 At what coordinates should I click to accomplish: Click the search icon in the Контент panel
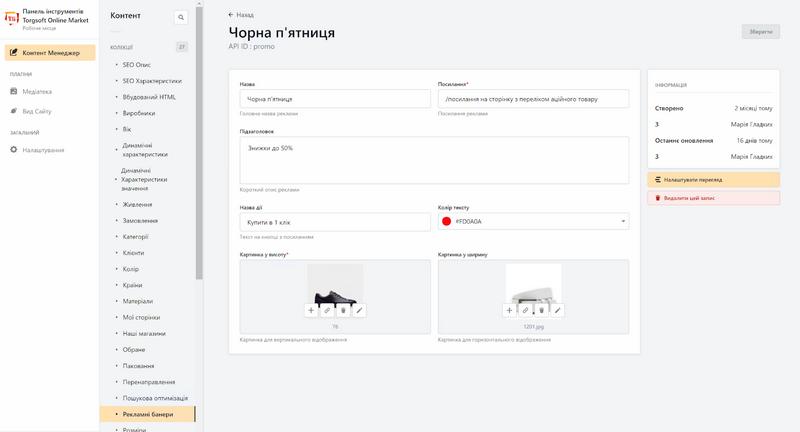[181, 17]
